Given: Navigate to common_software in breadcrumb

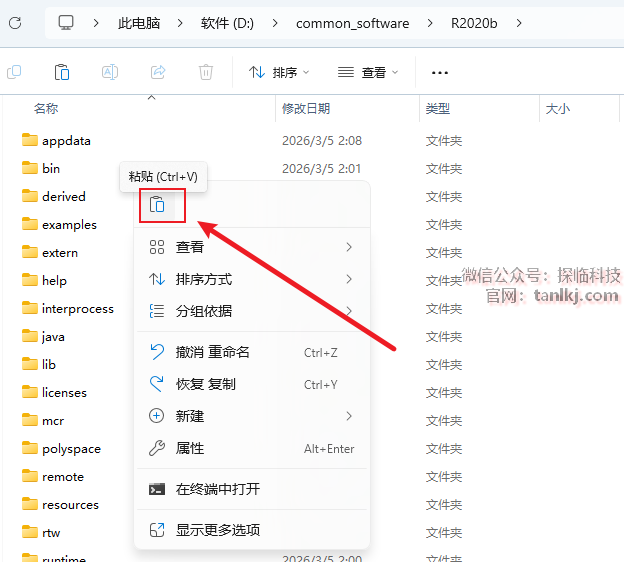Looking at the screenshot, I should click(352, 23).
